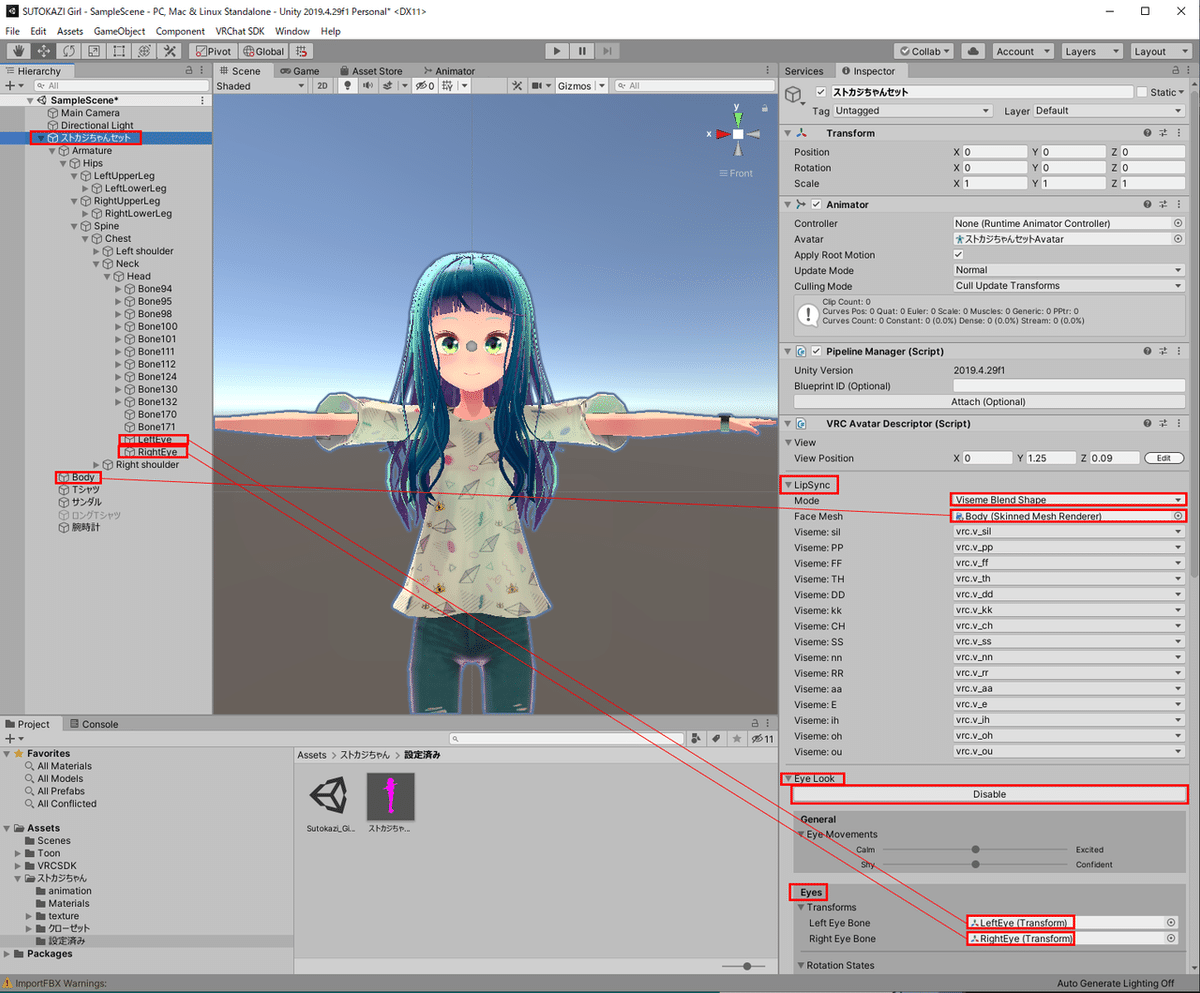Select the Hand tool
This screenshot has width=1200, height=993.
click(x=18, y=51)
